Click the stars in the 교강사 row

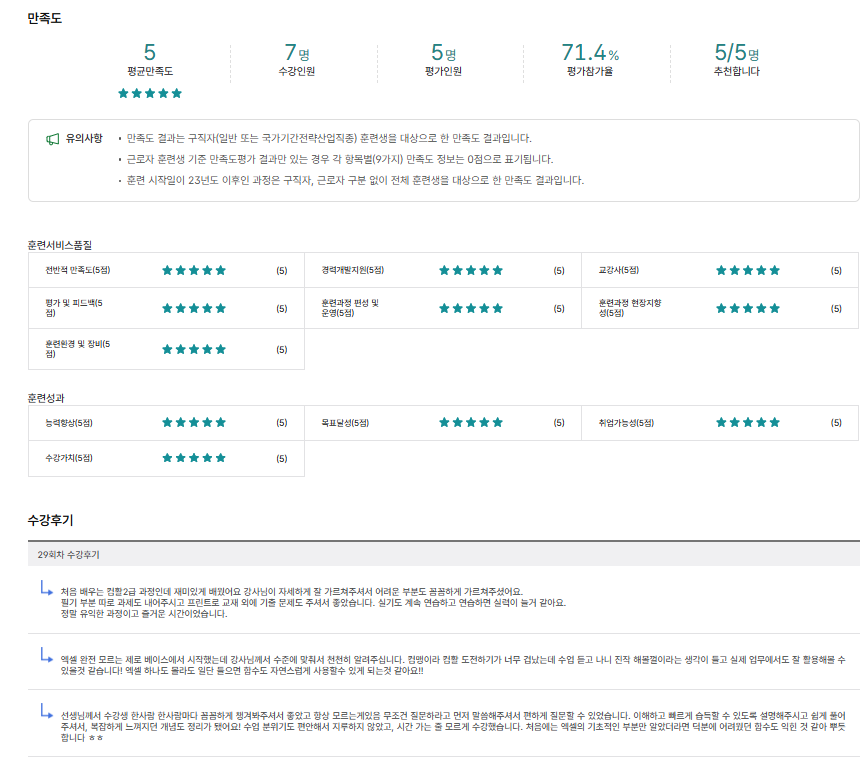[x=748, y=270]
